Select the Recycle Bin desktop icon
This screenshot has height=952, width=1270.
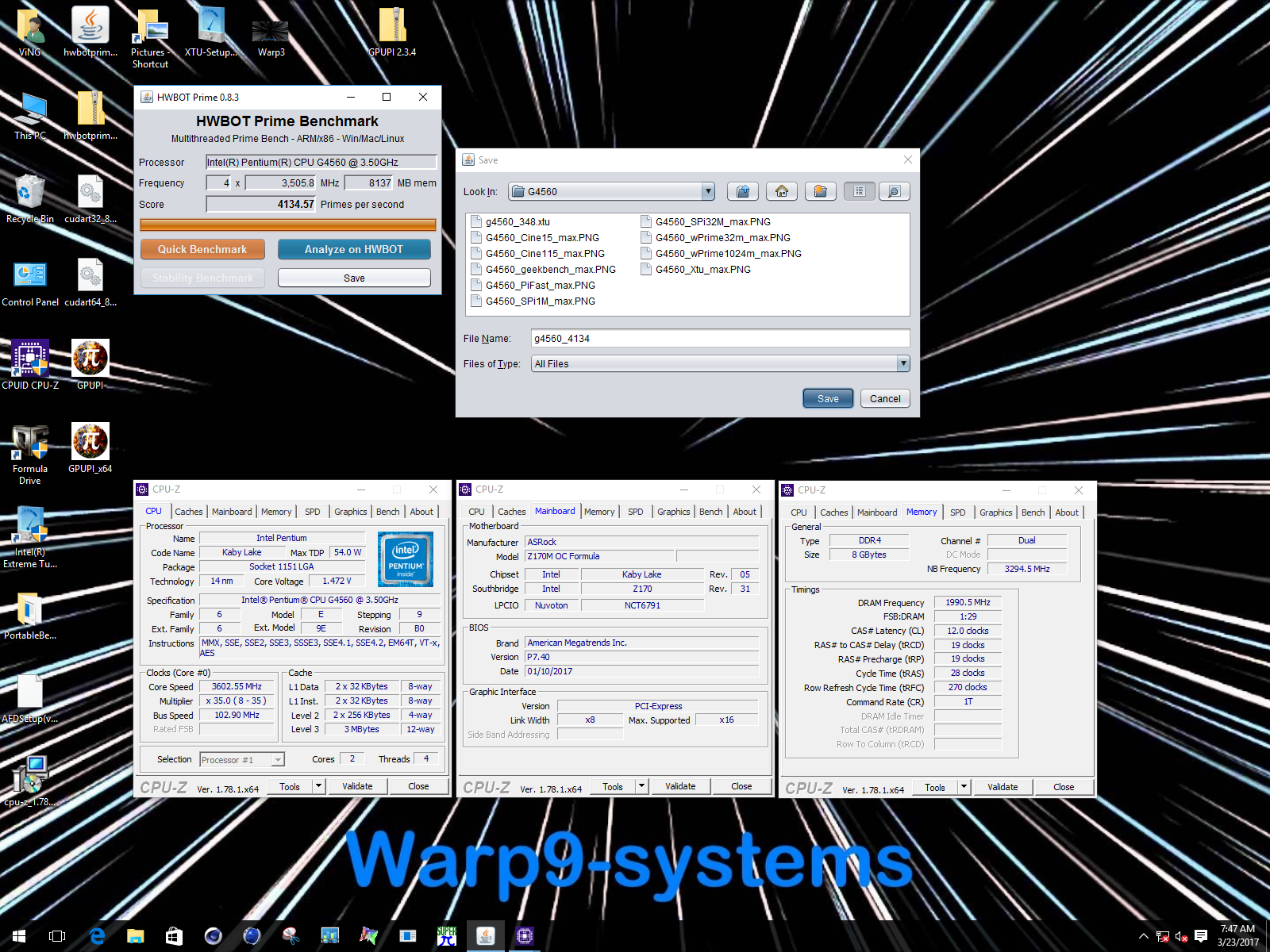[30, 199]
